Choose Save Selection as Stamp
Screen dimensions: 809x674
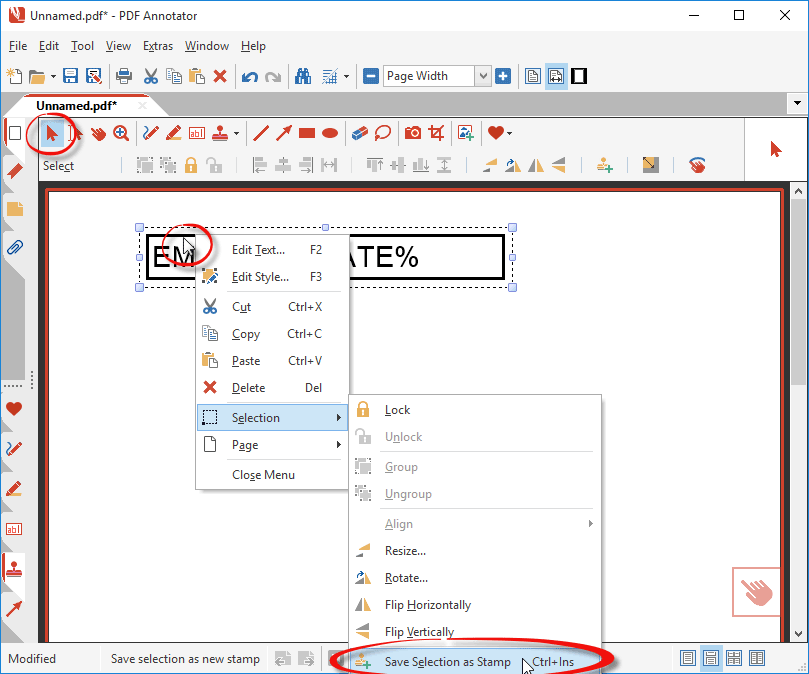pyautogui.click(x=447, y=662)
